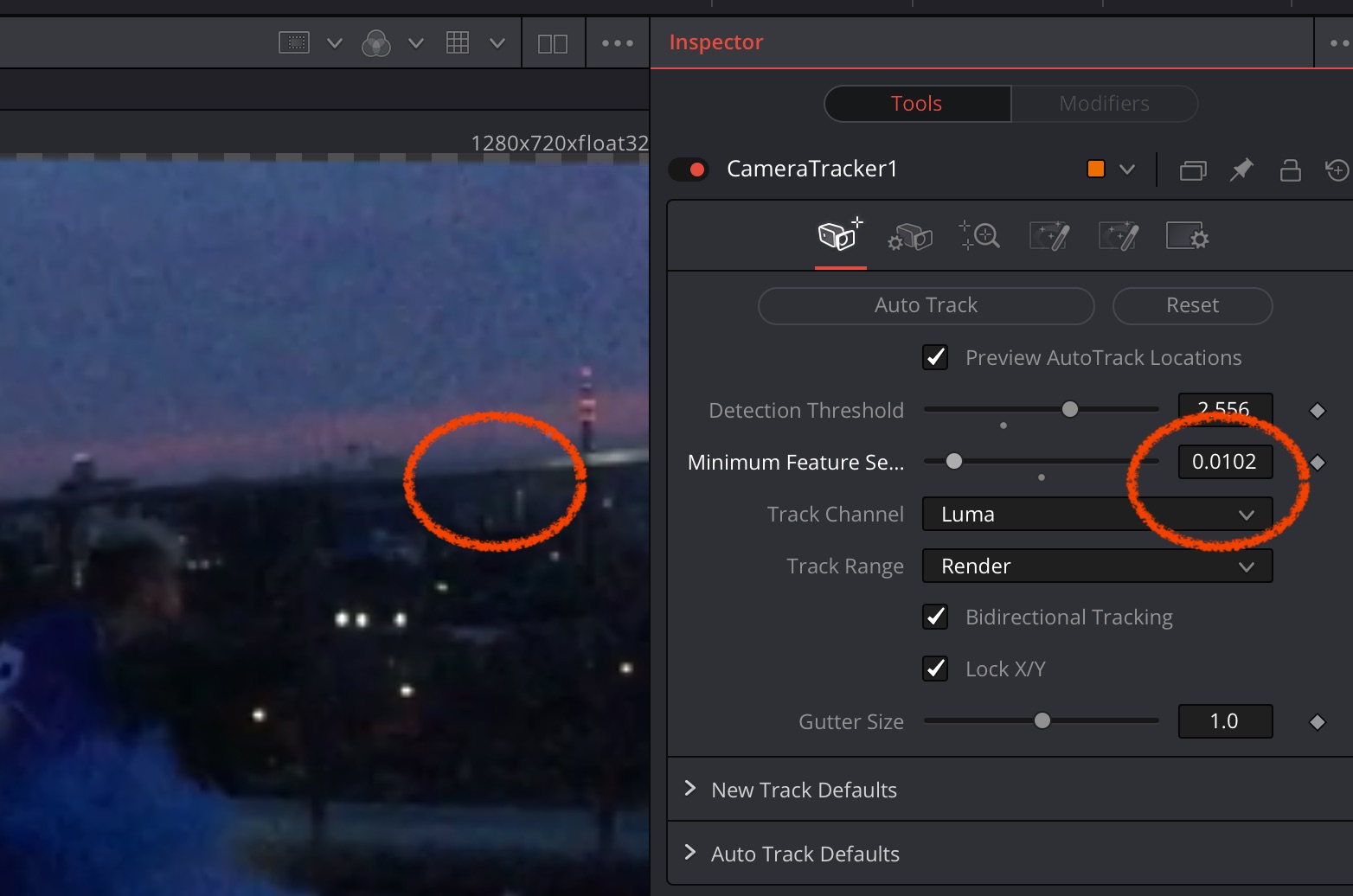The image size is (1353, 896).
Task: Click the versions icon beside CameraTracker1
Action: click(1193, 170)
